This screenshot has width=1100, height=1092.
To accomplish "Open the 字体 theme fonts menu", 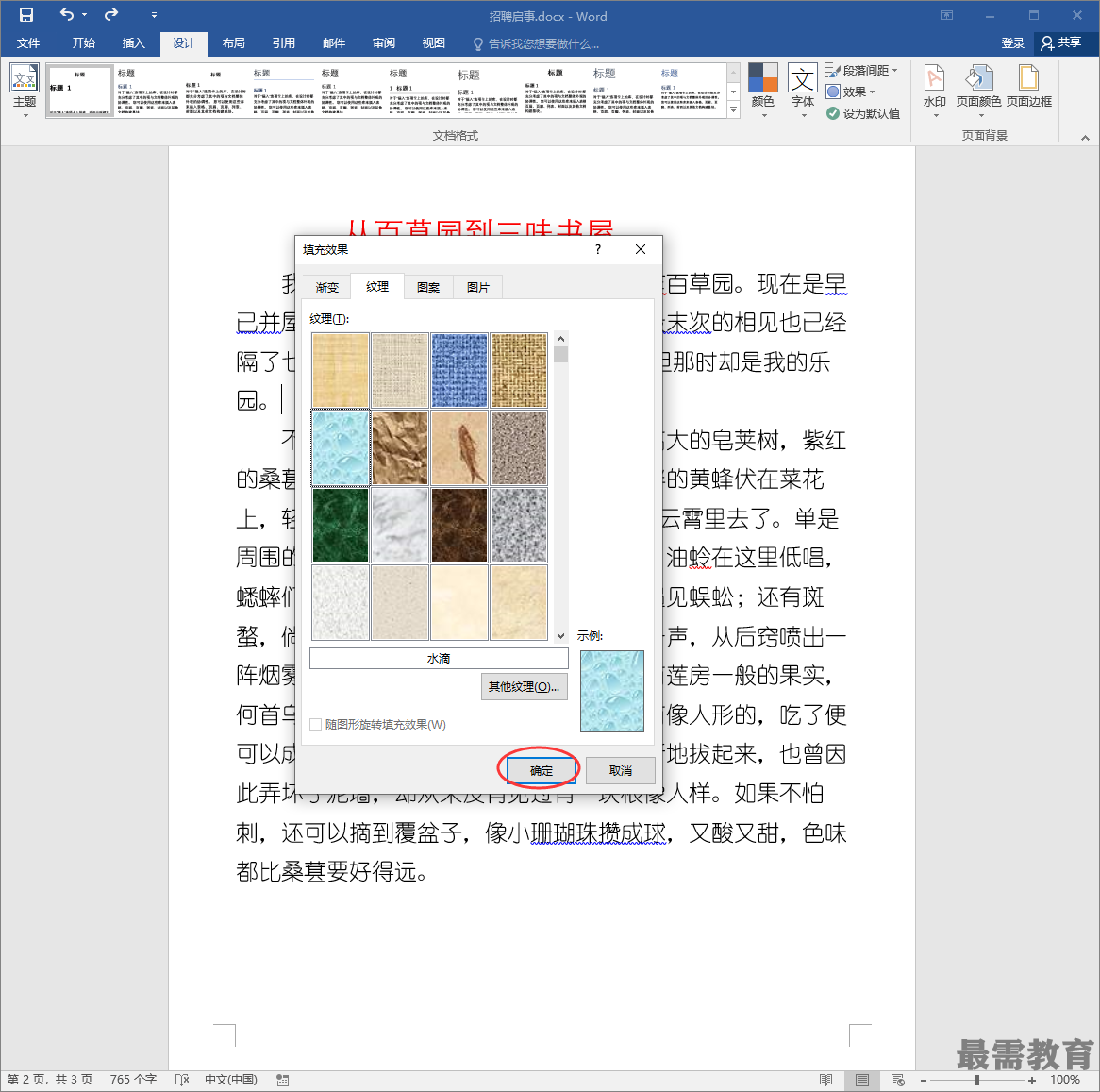I will coord(803,91).
